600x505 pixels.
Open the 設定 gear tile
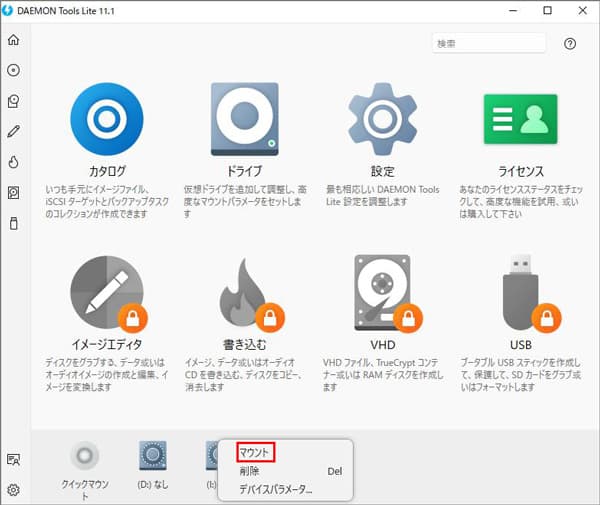pyautogui.click(x=380, y=120)
